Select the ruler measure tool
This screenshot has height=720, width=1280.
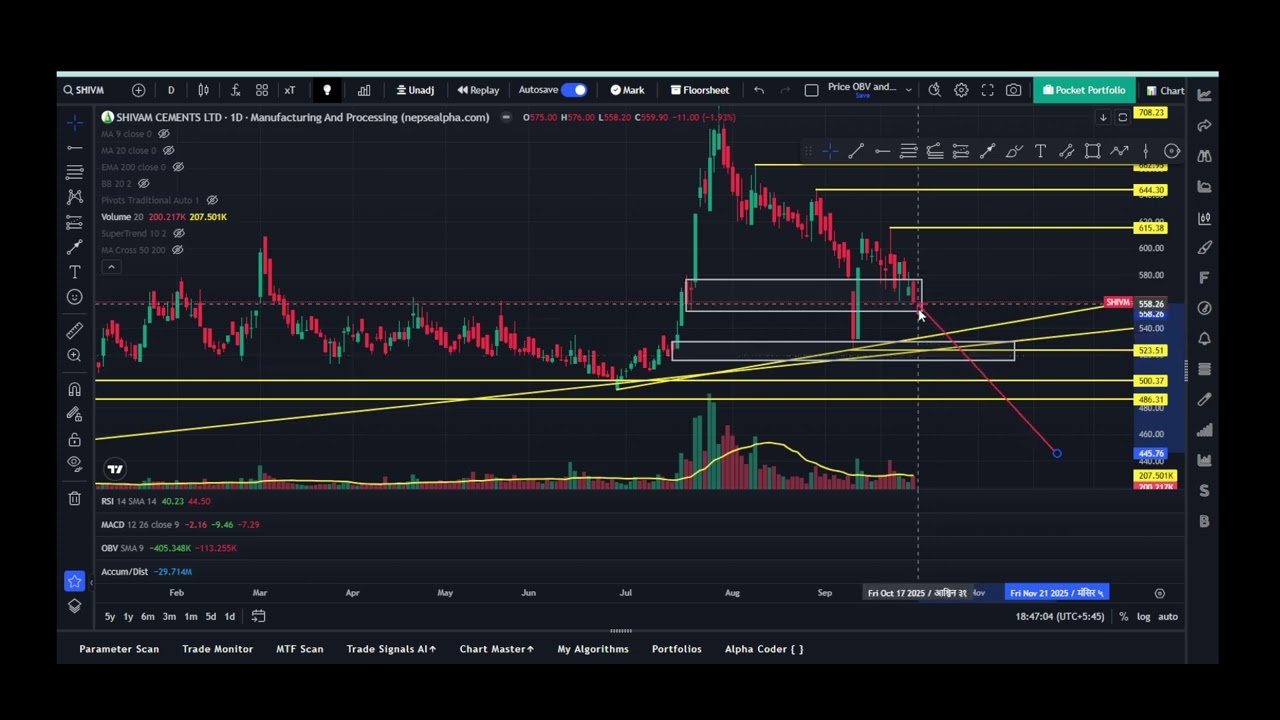pos(75,331)
